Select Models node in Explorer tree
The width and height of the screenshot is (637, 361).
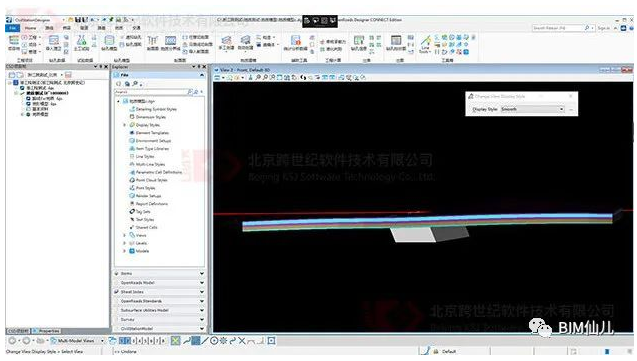[142, 251]
